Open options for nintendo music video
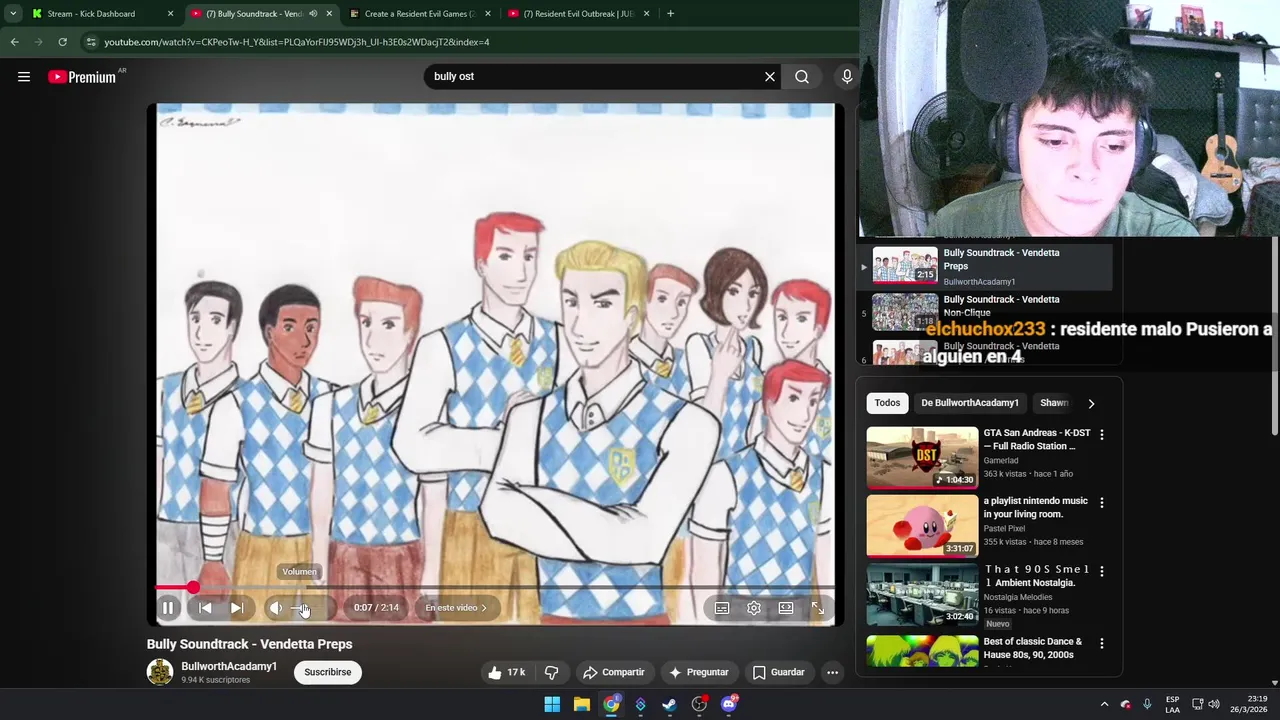 (1102, 503)
